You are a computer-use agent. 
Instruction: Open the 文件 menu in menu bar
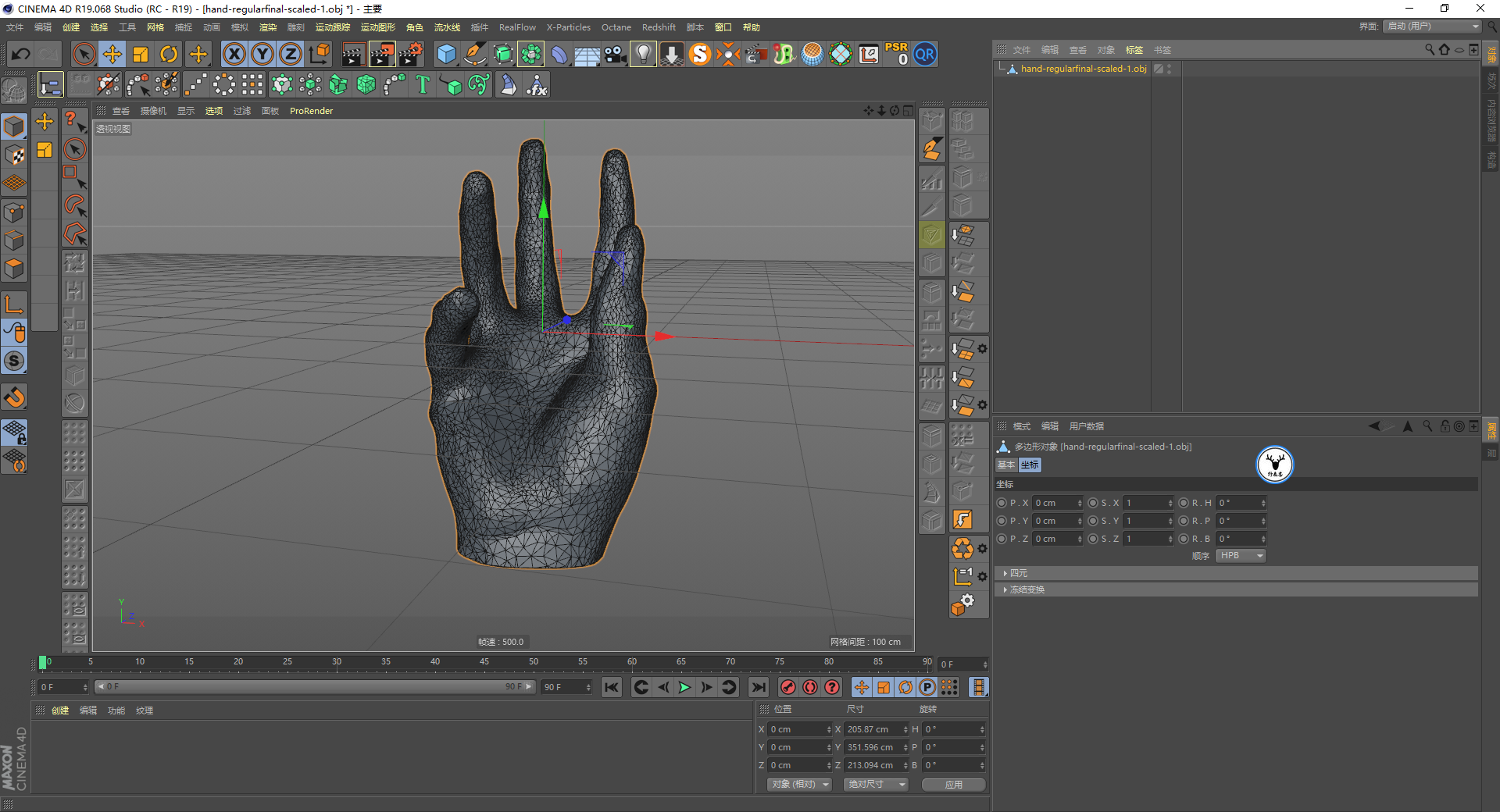click(16, 27)
